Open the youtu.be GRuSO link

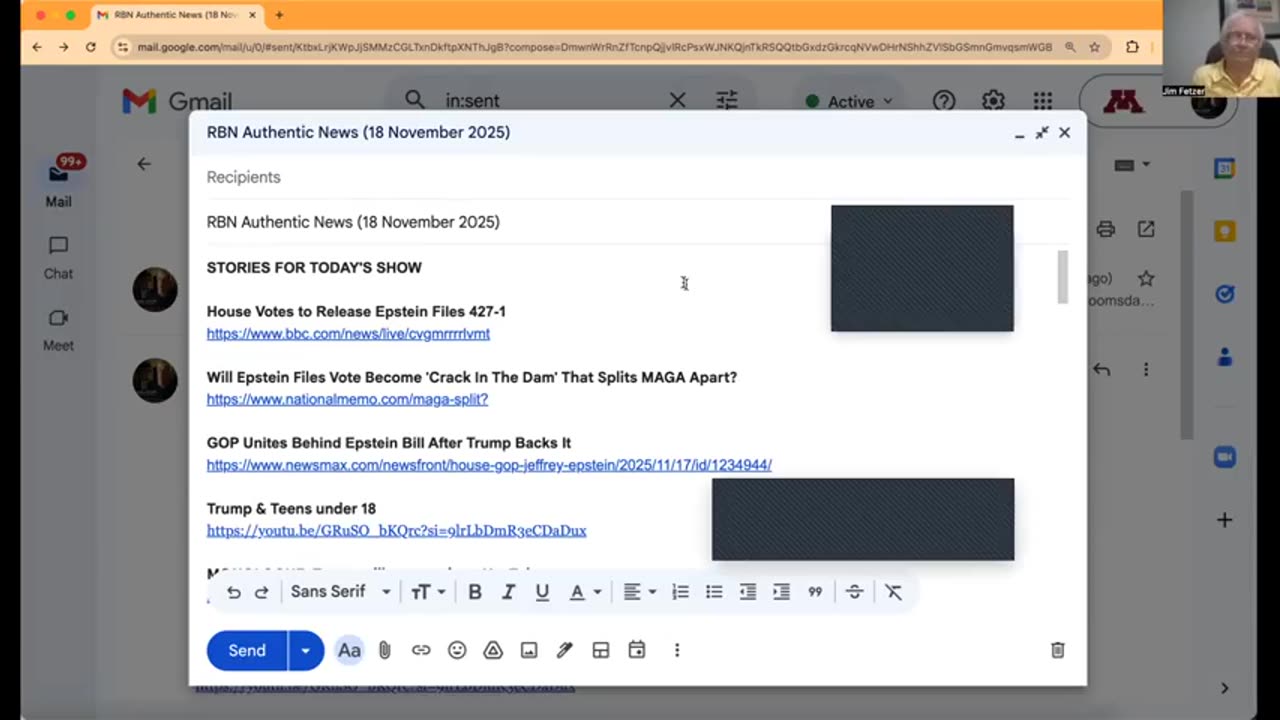(396, 531)
